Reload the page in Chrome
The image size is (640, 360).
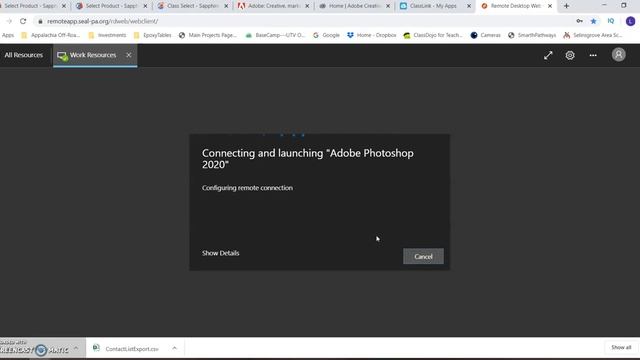23,21
